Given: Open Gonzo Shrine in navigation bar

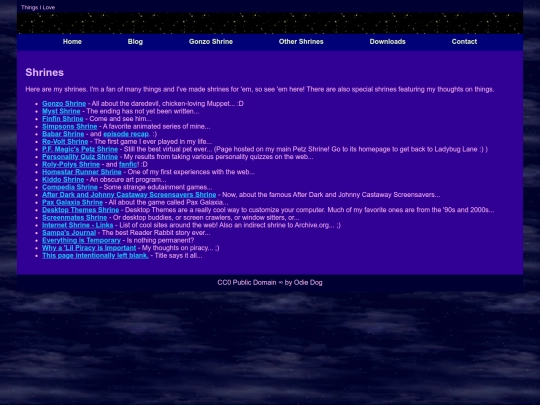Looking at the screenshot, I should pos(211,42).
